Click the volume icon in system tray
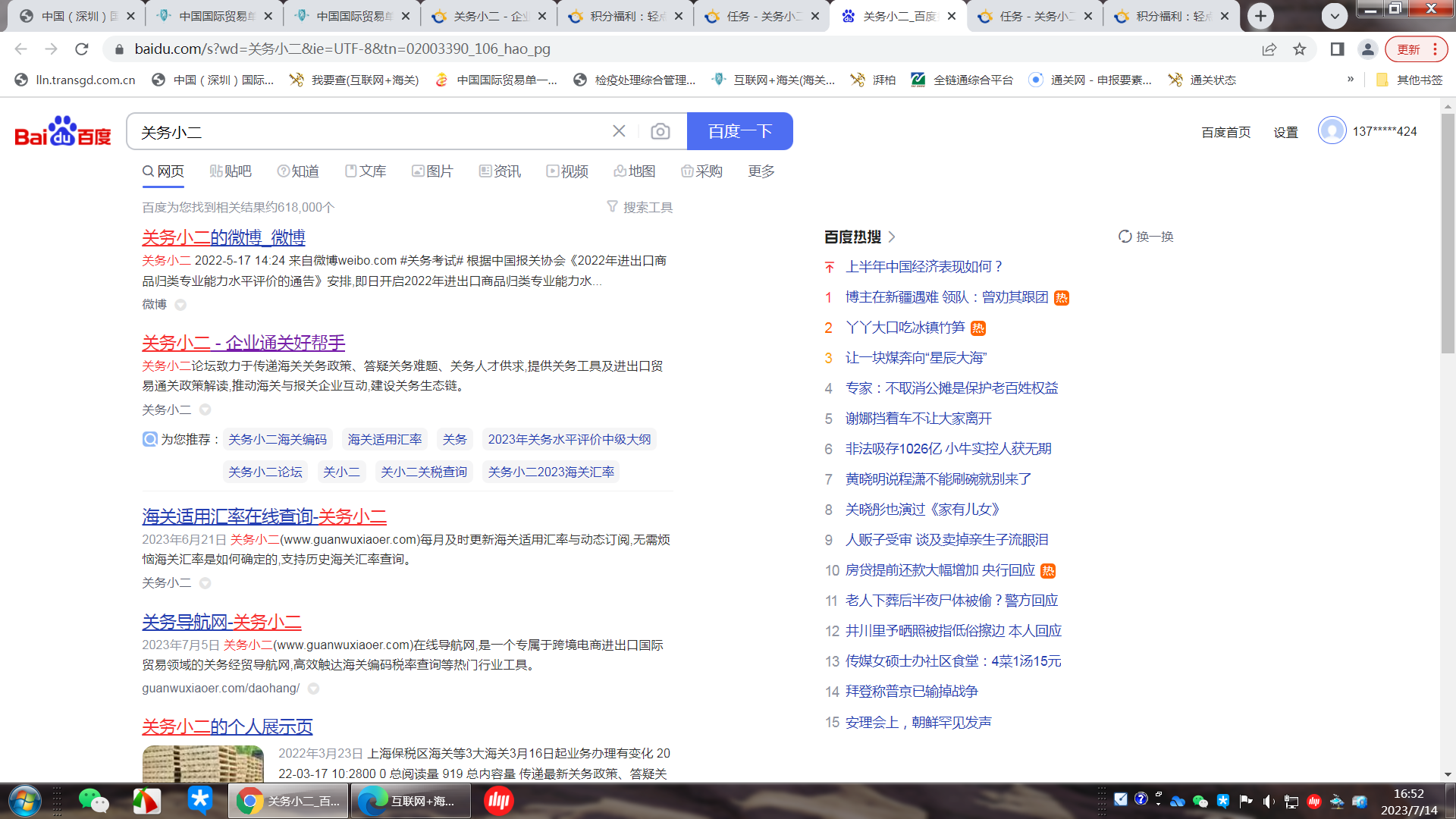The height and width of the screenshot is (819, 1456). 1269,801
